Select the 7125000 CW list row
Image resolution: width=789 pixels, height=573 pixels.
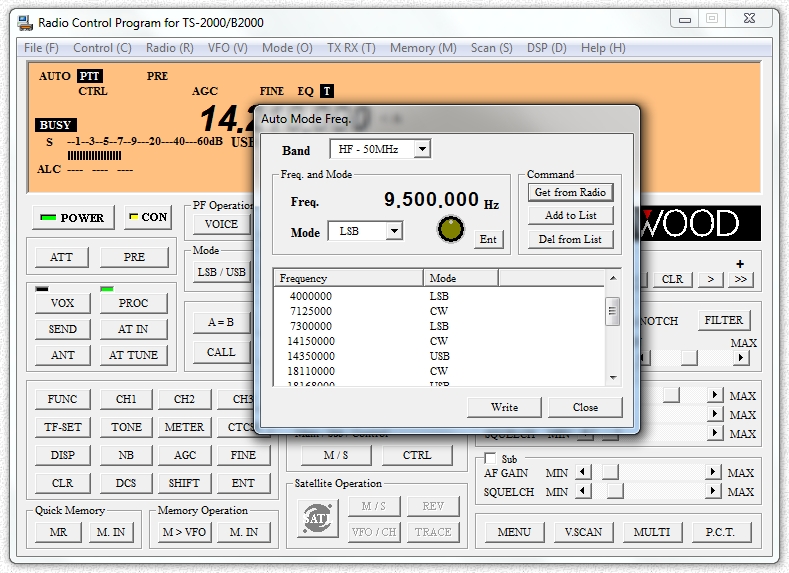pyautogui.click(x=439, y=311)
